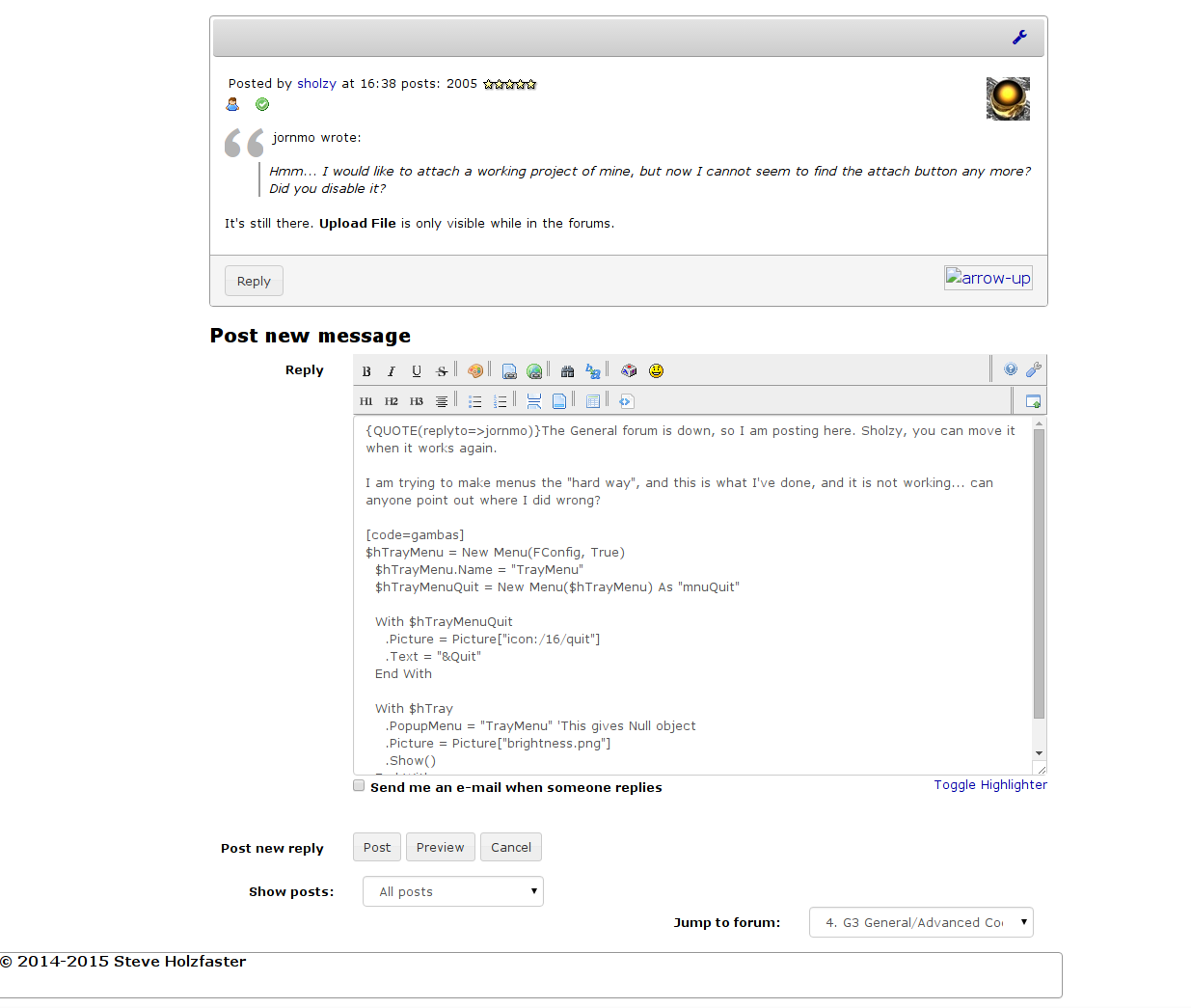Insert a numbered list
The height and width of the screenshot is (1008, 1191).
click(x=501, y=401)
